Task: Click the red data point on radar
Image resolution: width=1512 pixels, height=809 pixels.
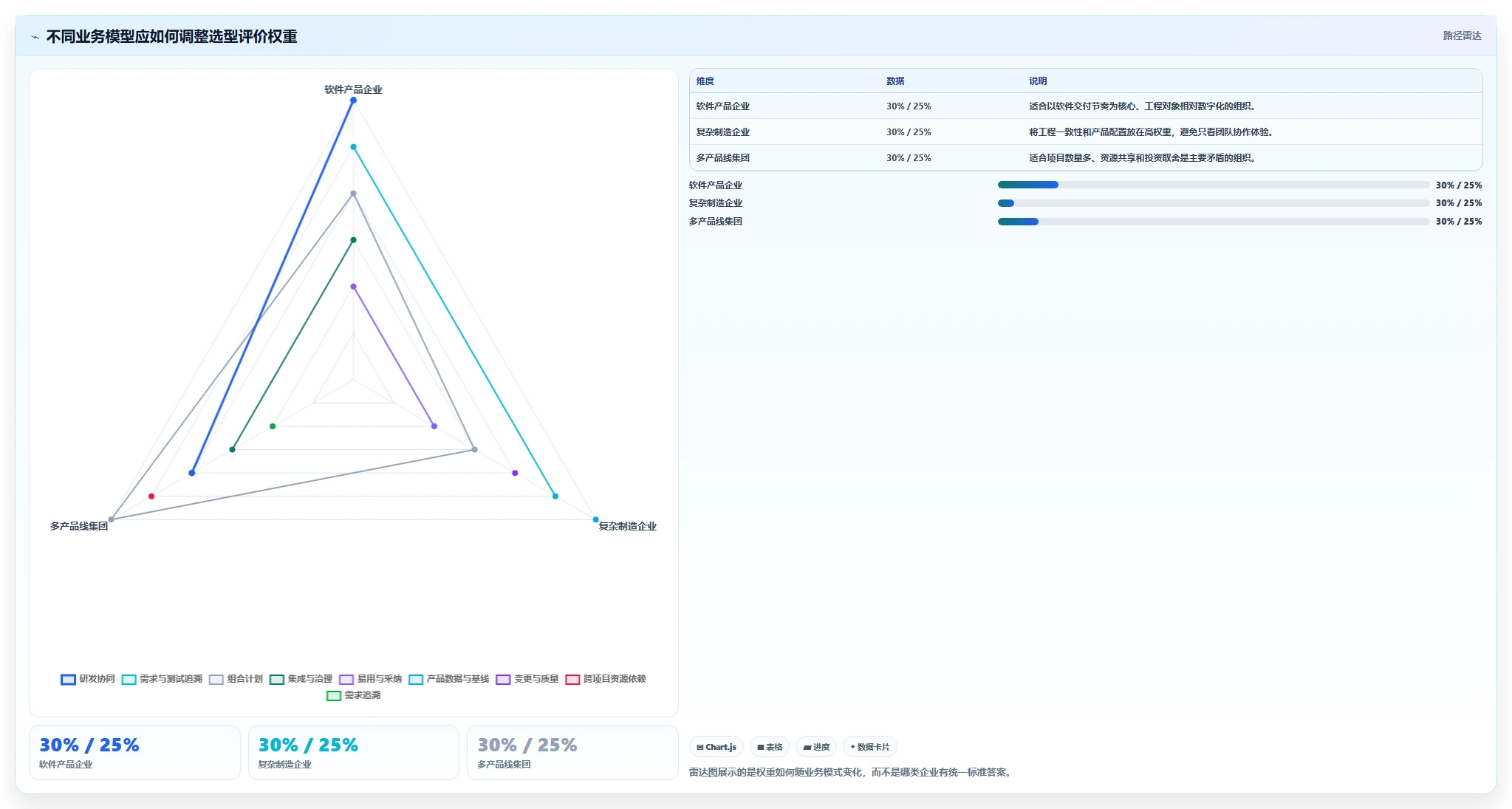Action: click(x=151, y=496)
